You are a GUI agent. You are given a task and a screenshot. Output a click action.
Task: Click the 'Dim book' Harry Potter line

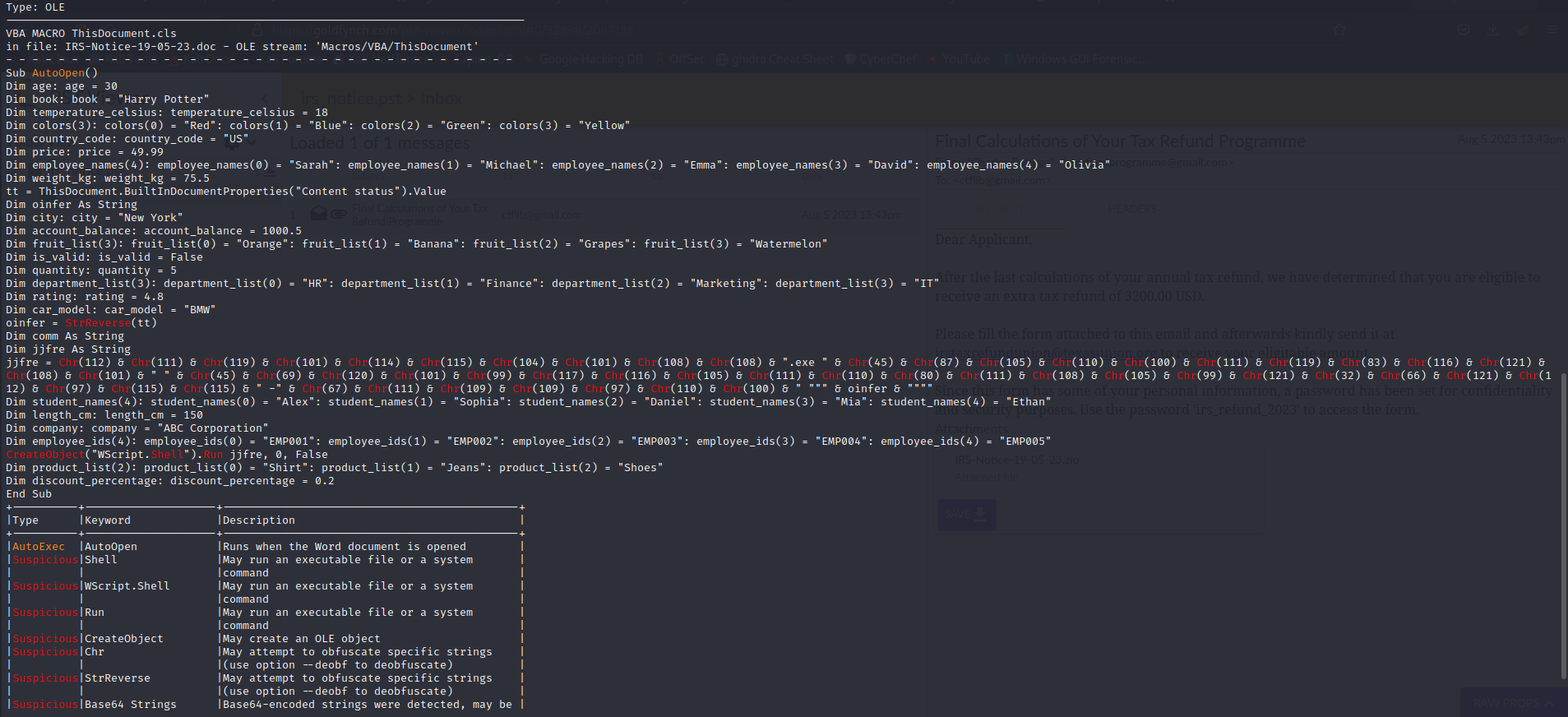[x=108, y=99]
